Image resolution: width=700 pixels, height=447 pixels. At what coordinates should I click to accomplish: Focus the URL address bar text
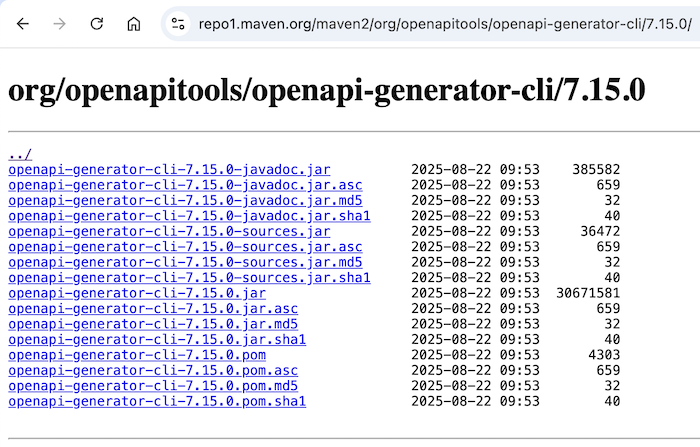(x=445, y=24)
